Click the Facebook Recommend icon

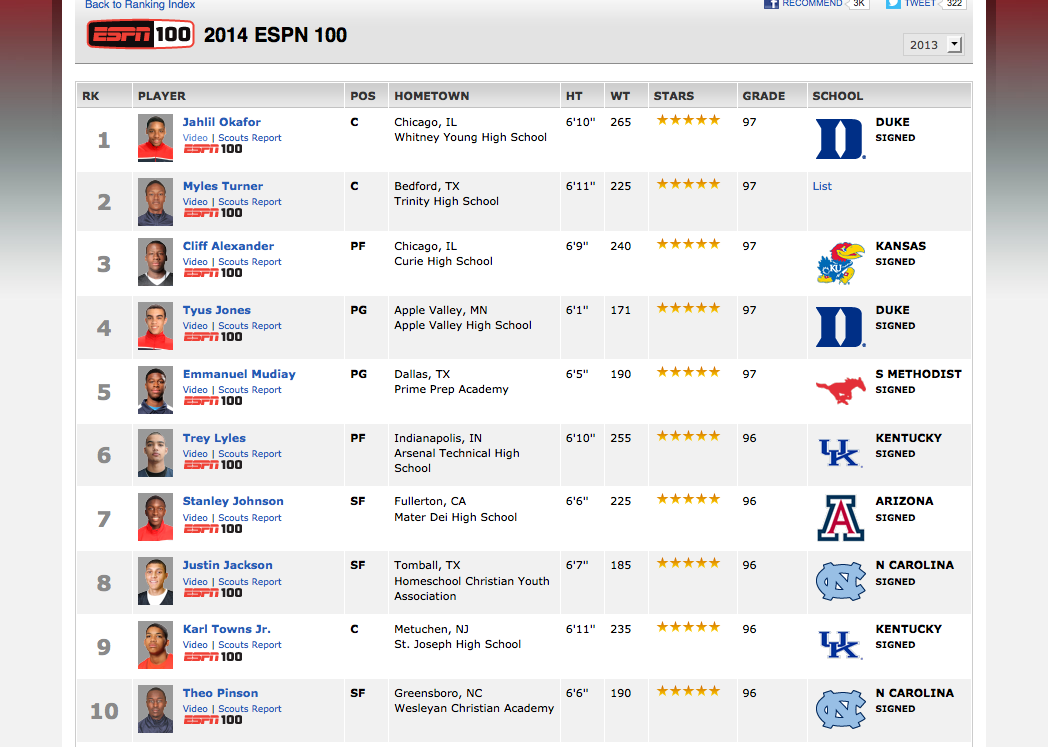771,4
